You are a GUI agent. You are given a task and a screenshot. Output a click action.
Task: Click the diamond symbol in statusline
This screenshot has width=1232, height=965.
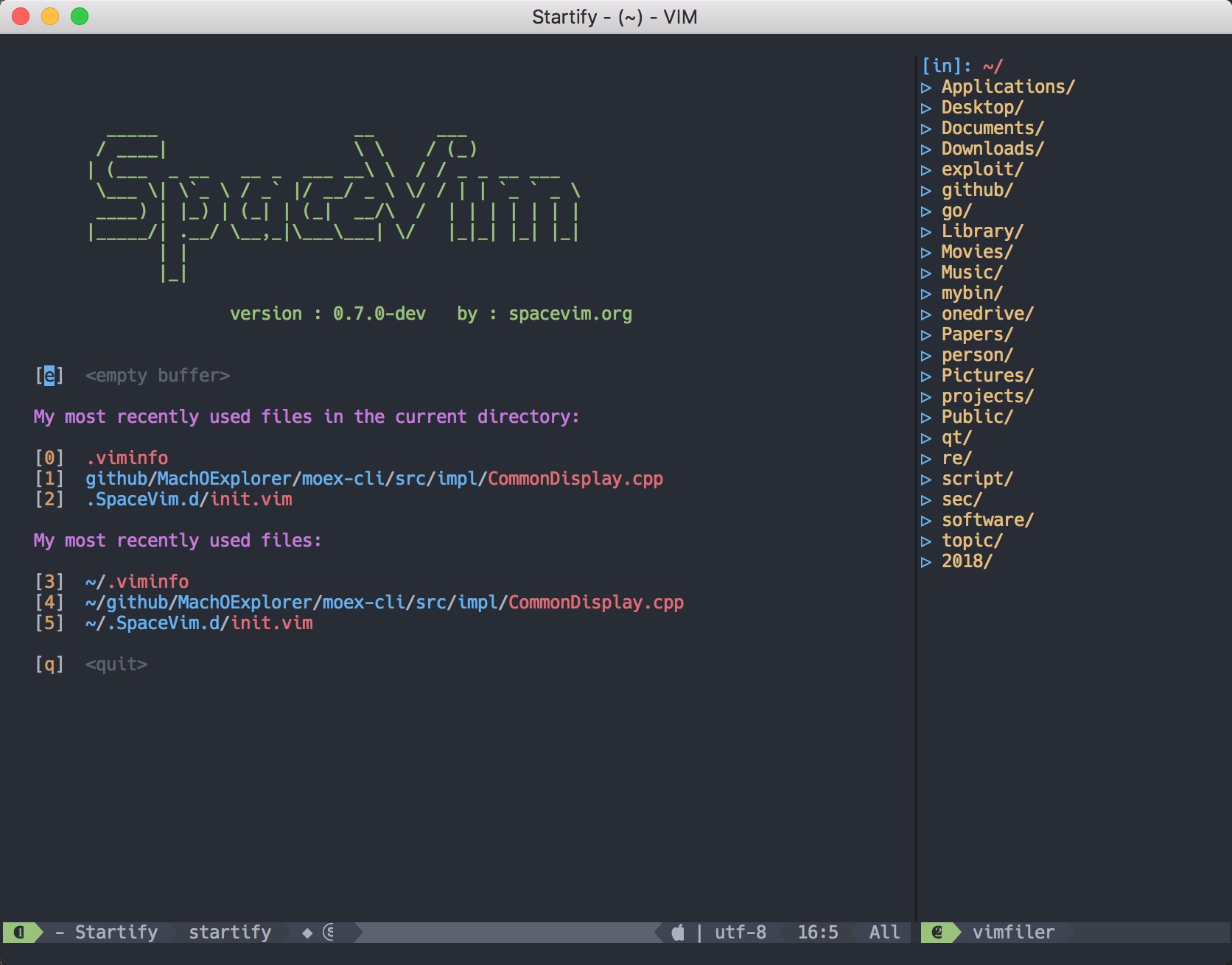click(x=307, y=933)
